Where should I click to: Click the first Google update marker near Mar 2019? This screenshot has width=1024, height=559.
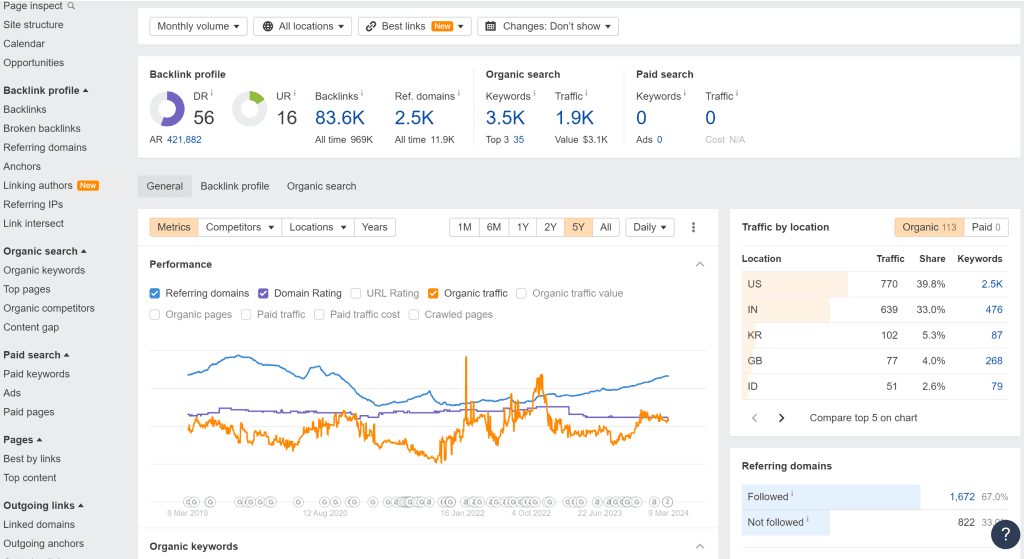click(188, 502)
